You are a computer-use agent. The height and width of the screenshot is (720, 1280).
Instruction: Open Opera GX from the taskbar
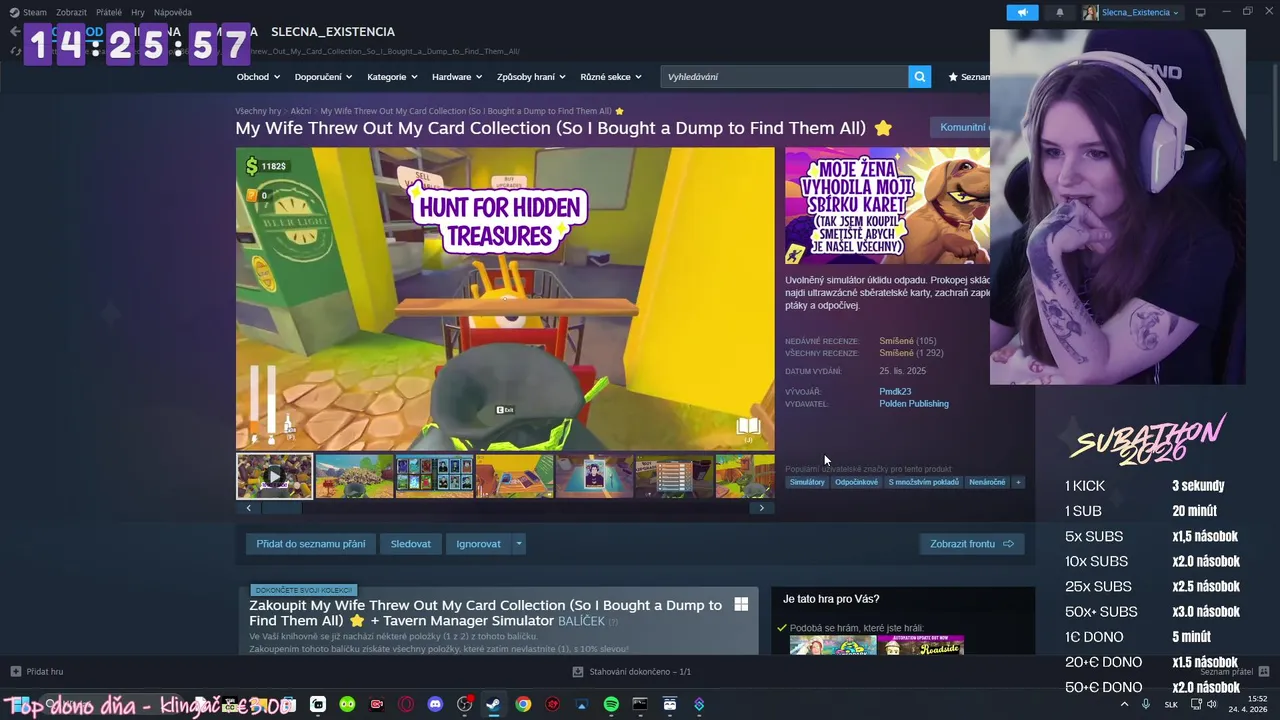coord(406,704)
